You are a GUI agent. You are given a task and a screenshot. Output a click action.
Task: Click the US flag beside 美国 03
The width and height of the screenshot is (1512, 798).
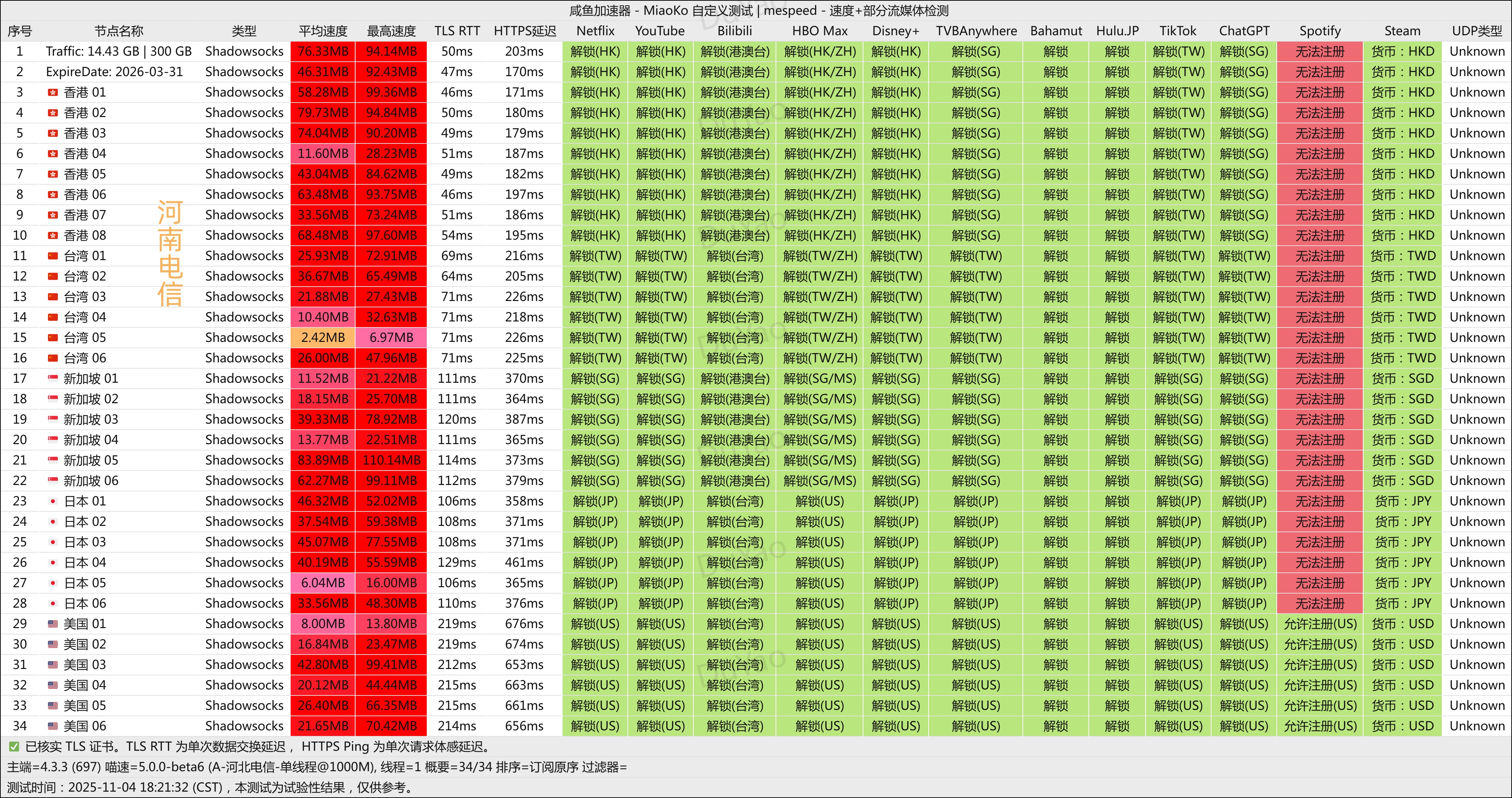(53, 665)
